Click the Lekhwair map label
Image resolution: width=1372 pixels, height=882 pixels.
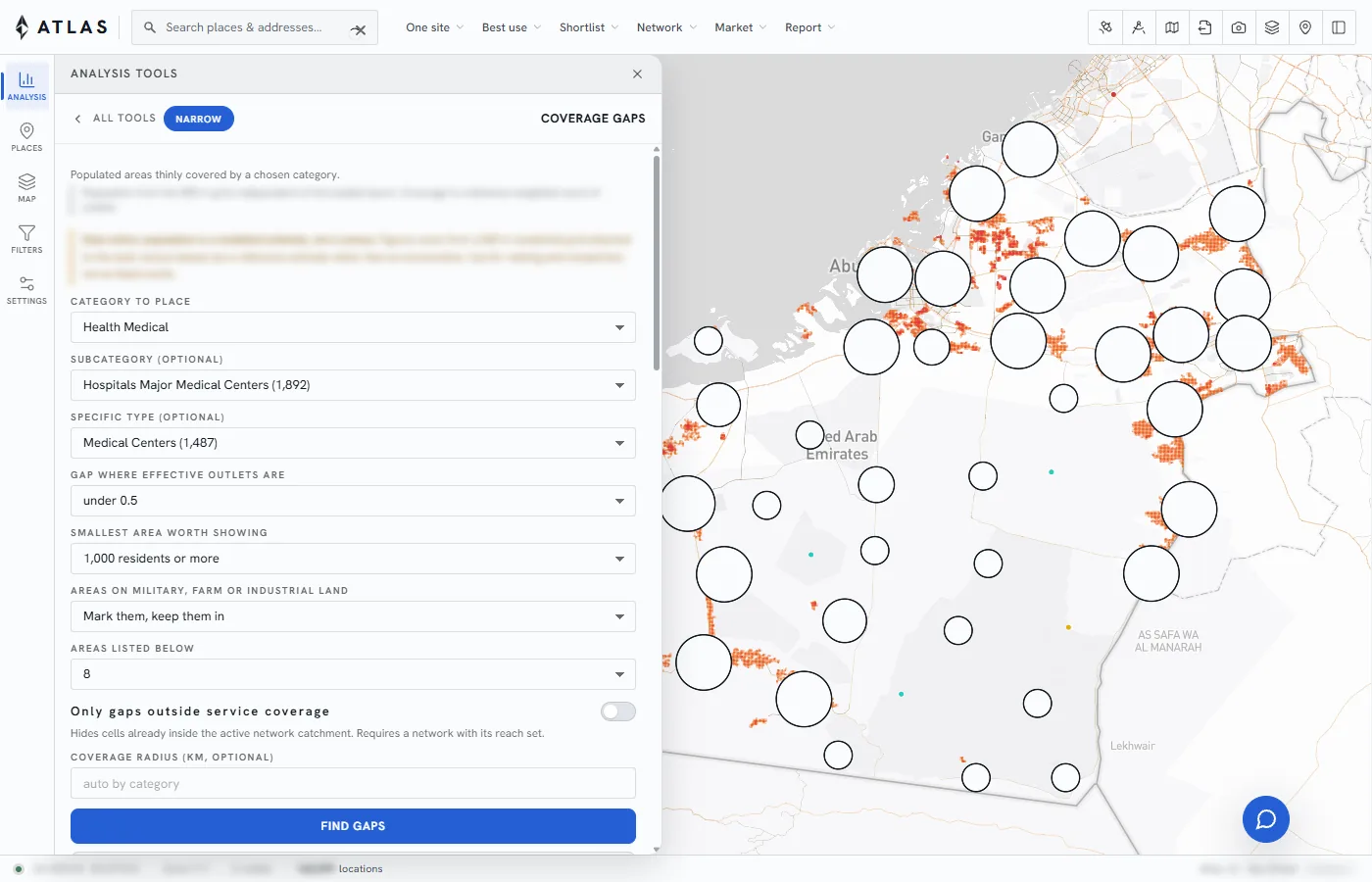click(x=1132, y=746)
